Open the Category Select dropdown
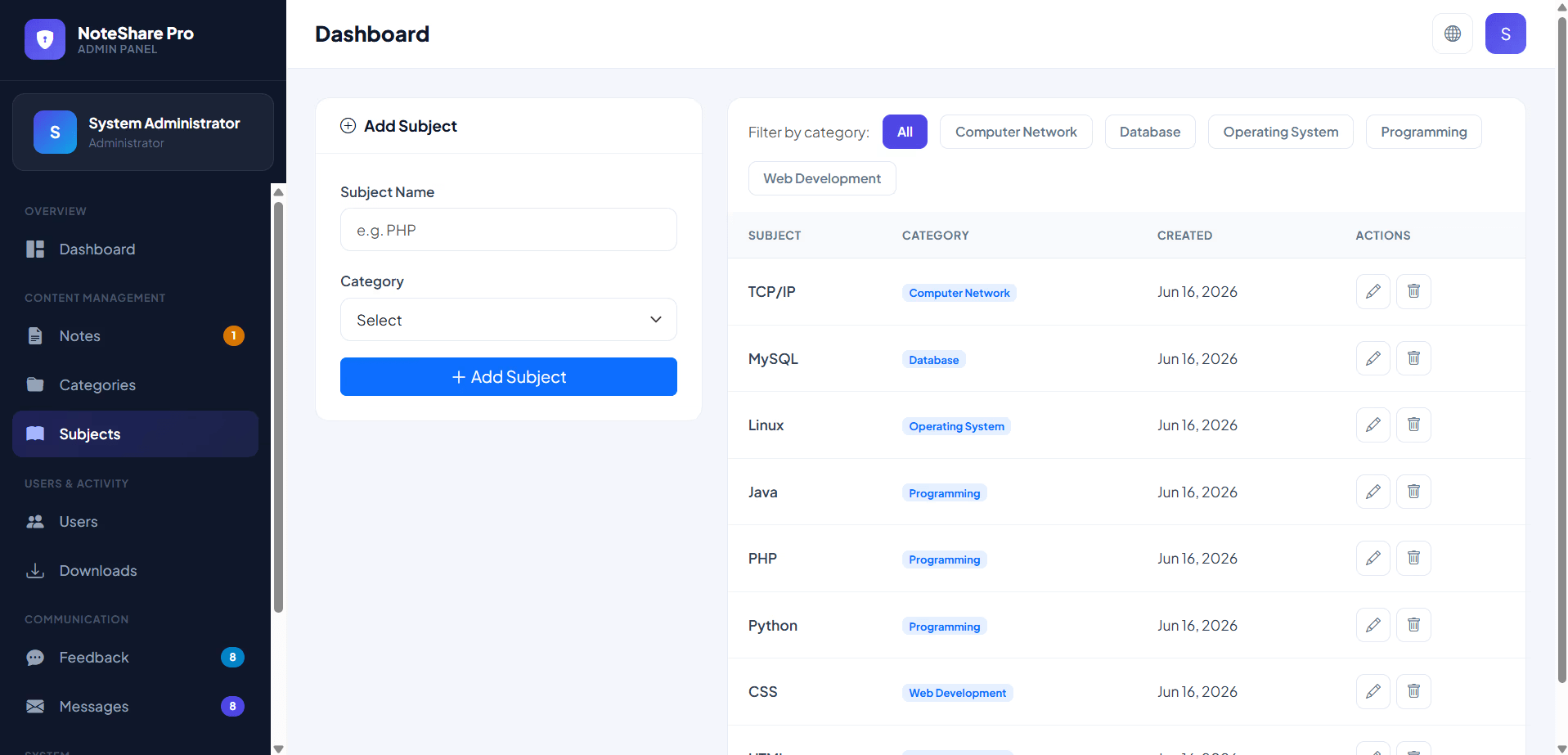Image resolution: width=1568 pixels, height=755 pixels. click(509, 320)
